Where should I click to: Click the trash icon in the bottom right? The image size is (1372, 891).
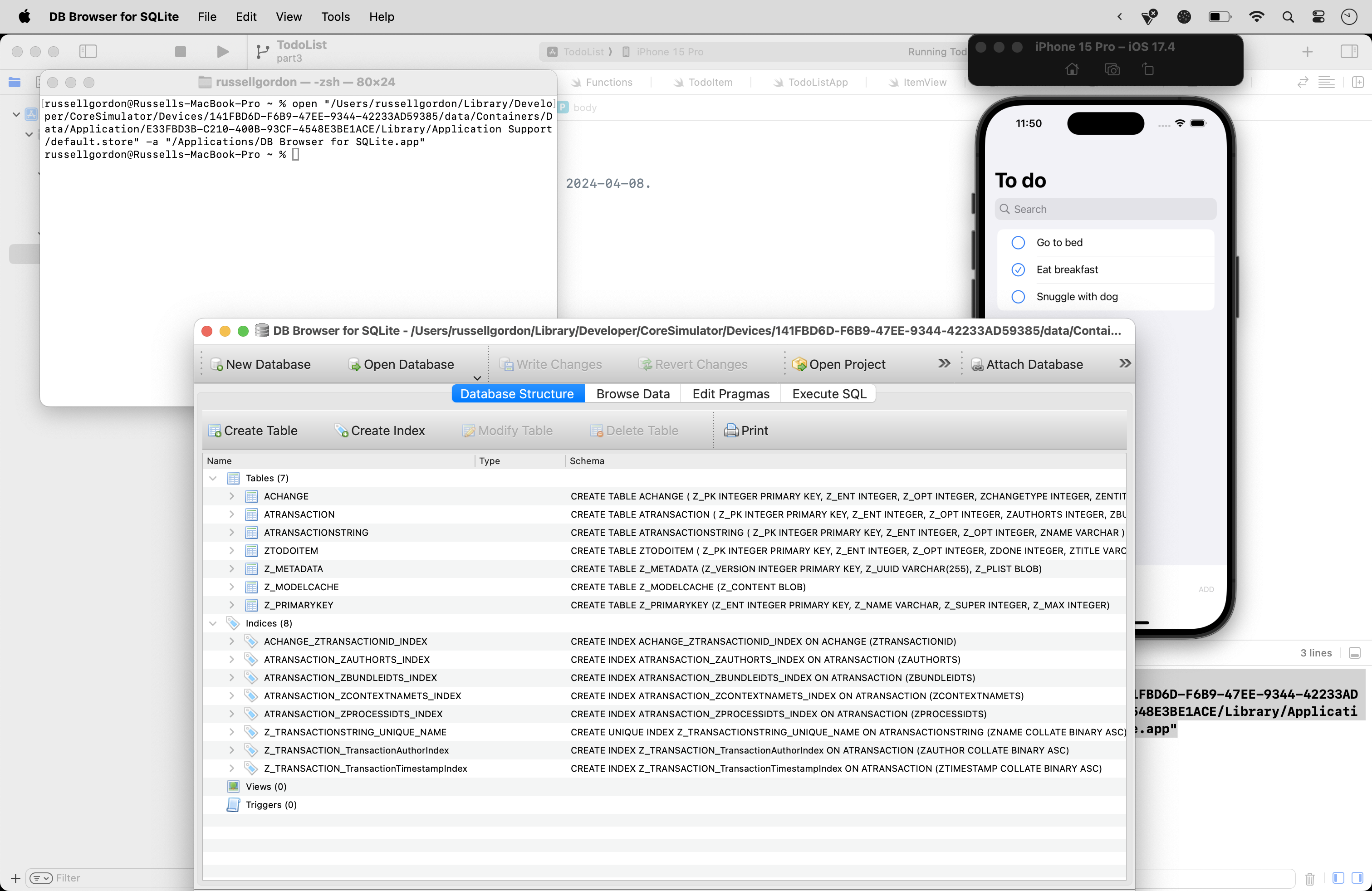pos(1309,878)
